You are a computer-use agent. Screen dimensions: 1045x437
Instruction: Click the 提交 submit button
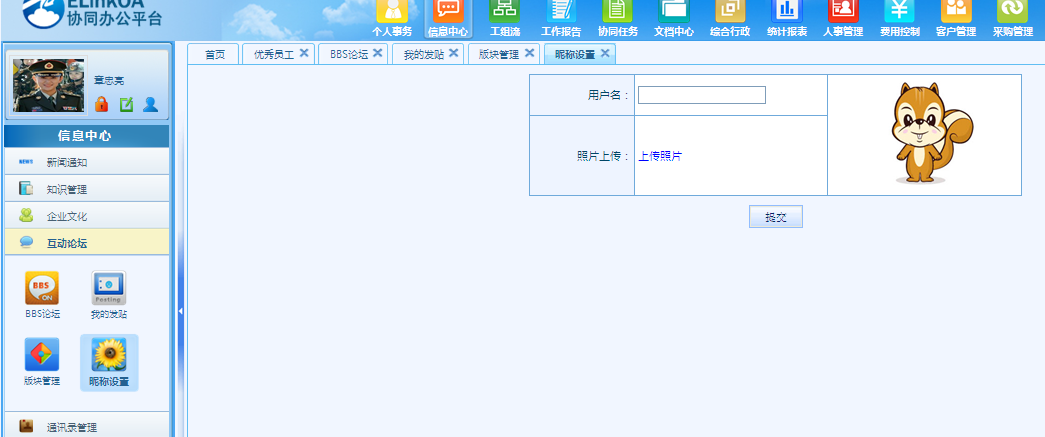point(776,217)
